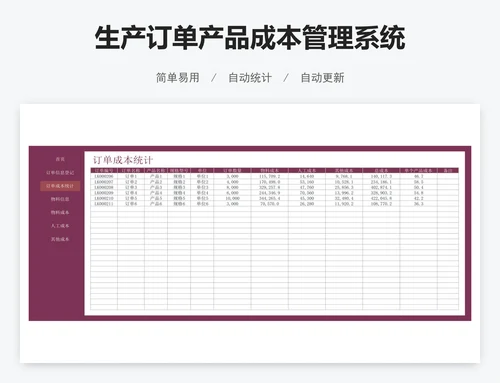Click the 产品6 cell
Image resolution: width=500 pixels, height=383 pixels.
[156, 204]
